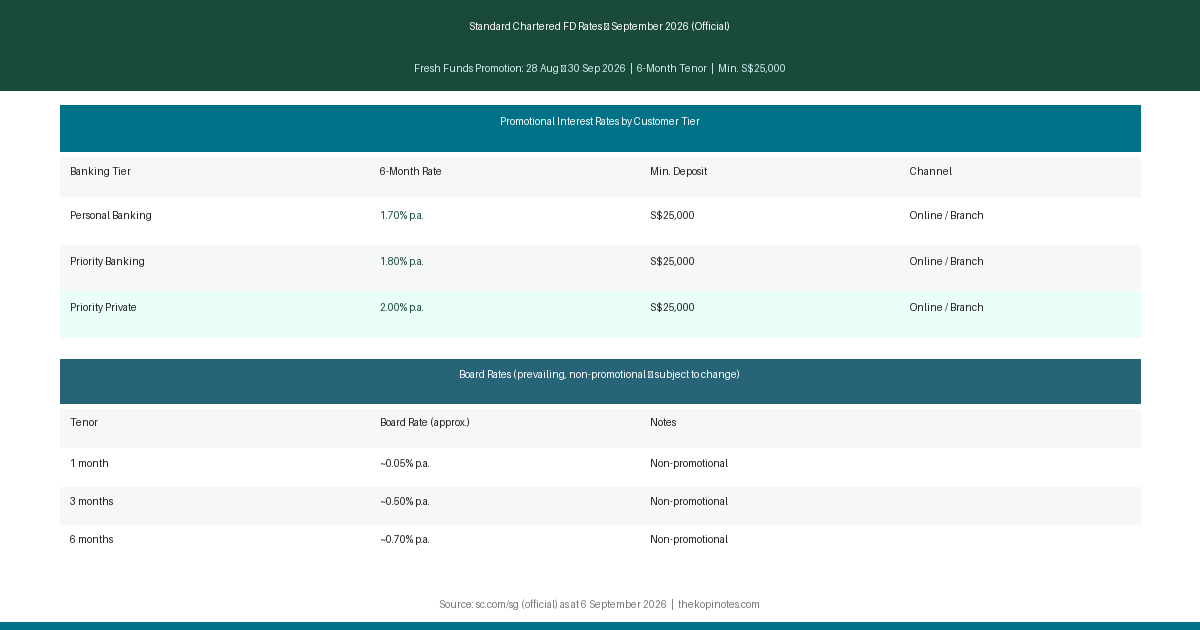Click the 'Notes' column header
1200x630 pixels.
point(663,422)
